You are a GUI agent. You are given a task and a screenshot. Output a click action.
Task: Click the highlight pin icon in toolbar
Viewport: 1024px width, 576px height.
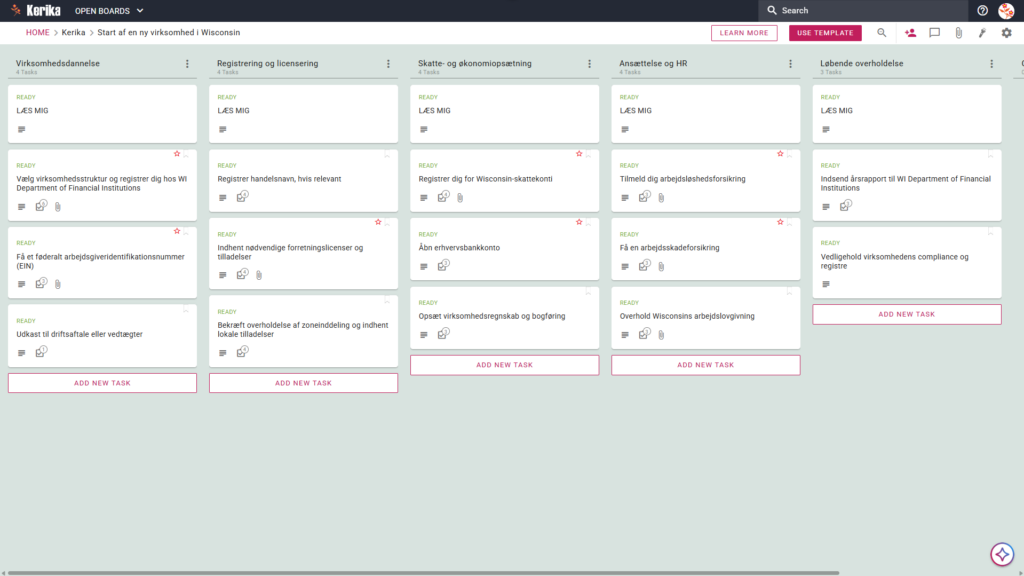pos(982,33)
